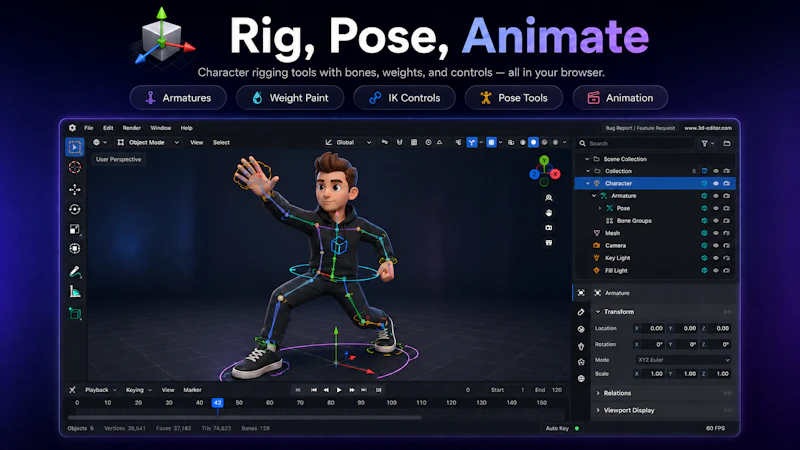Click the timeline horizontal scrollbar
The width and height of the screenshot is (800, 450).
[245, 417]
